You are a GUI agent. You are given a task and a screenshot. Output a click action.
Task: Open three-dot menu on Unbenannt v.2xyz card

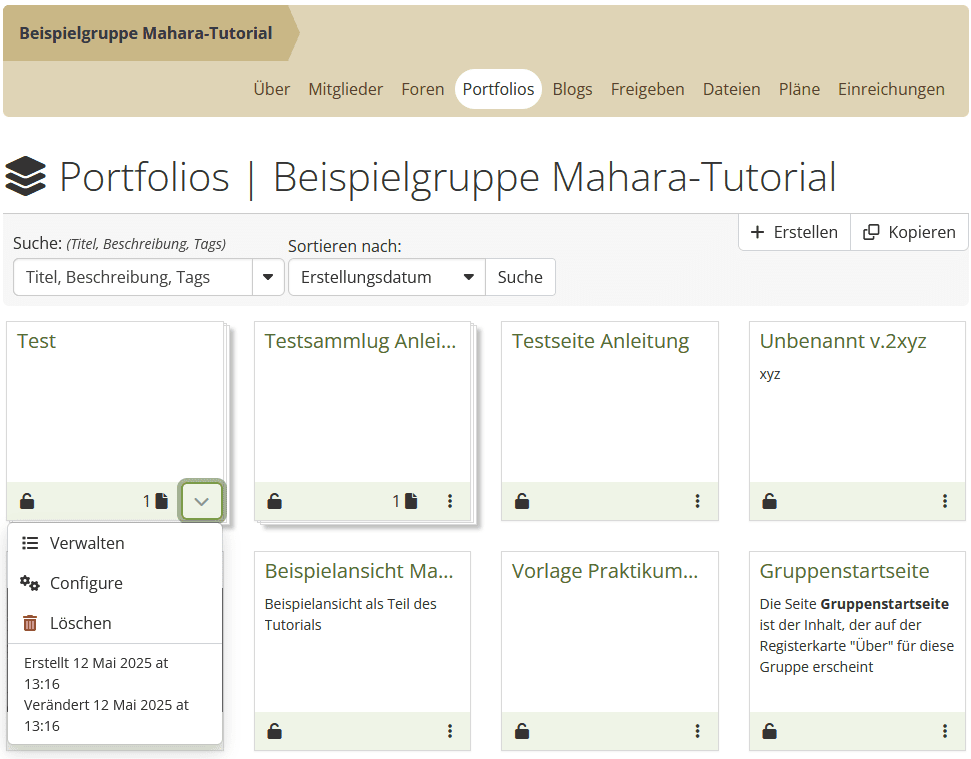[945, 501]
